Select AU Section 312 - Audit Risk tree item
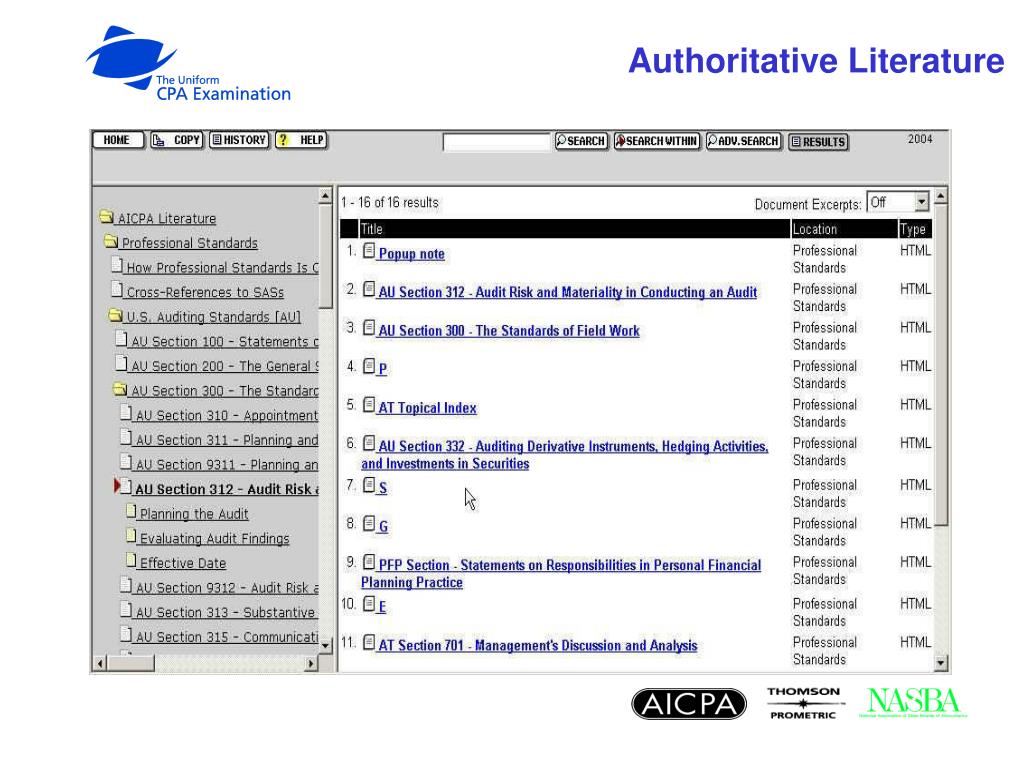The height and width of the screenshot is (768, 1024). [227, 490]
